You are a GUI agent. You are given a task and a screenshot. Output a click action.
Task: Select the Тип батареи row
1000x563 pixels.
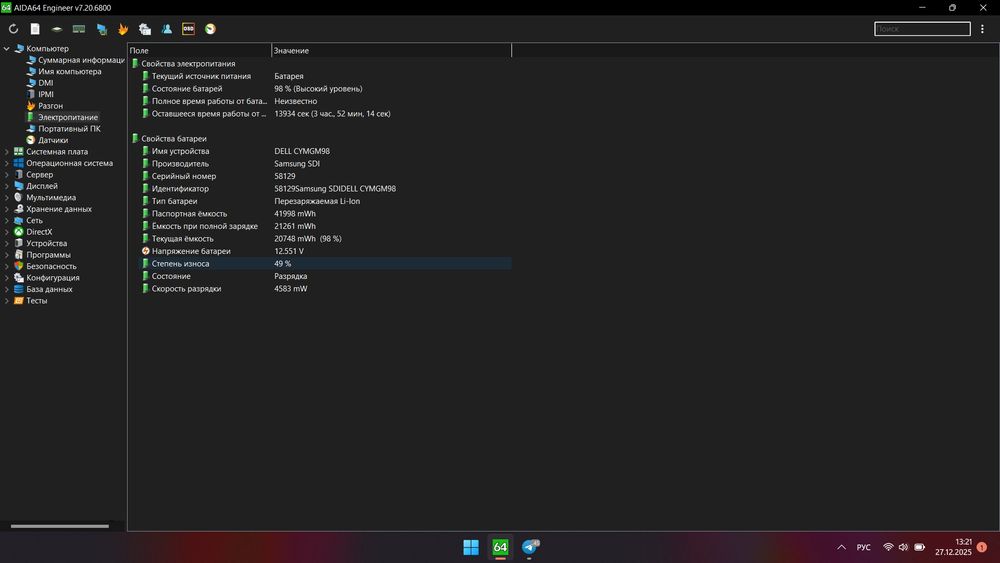click(325, 201)
